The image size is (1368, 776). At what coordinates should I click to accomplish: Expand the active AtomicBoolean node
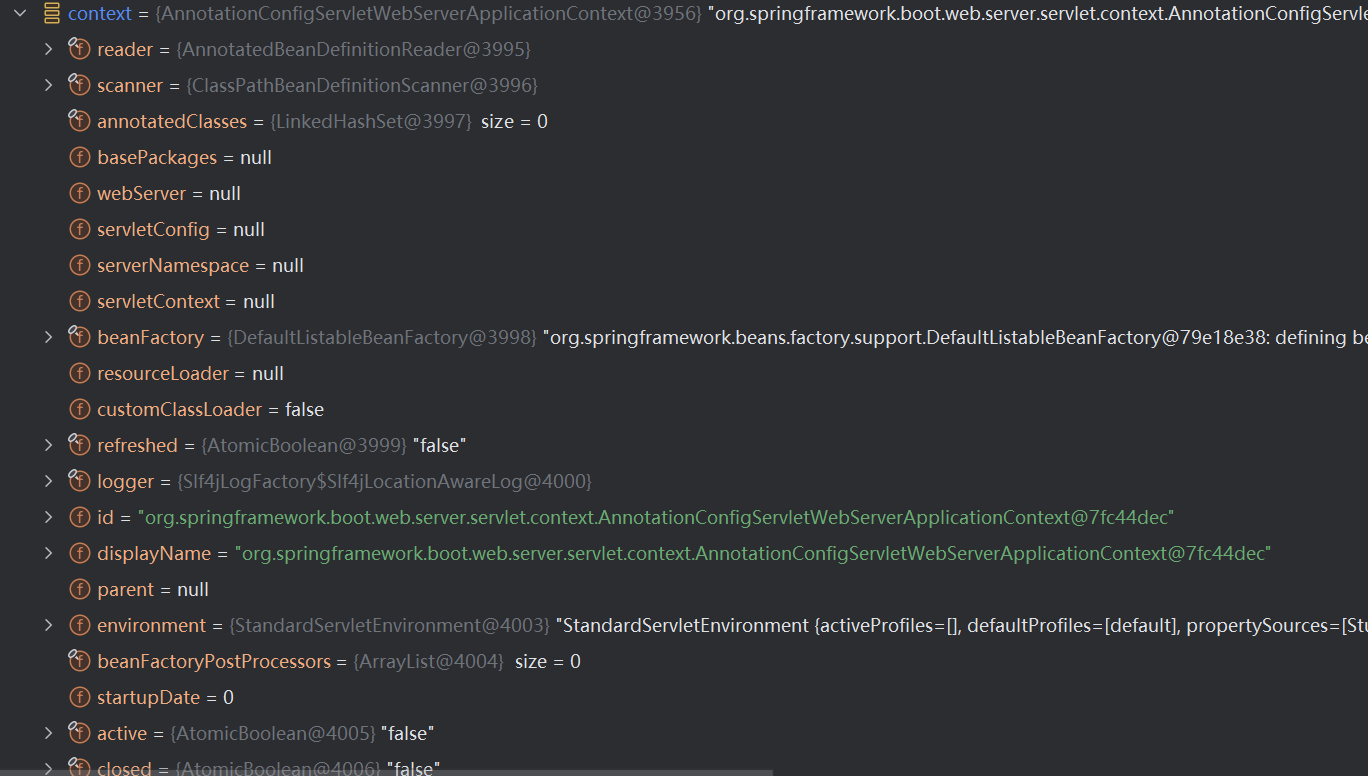pyautogui.click(x=48, y=733)
